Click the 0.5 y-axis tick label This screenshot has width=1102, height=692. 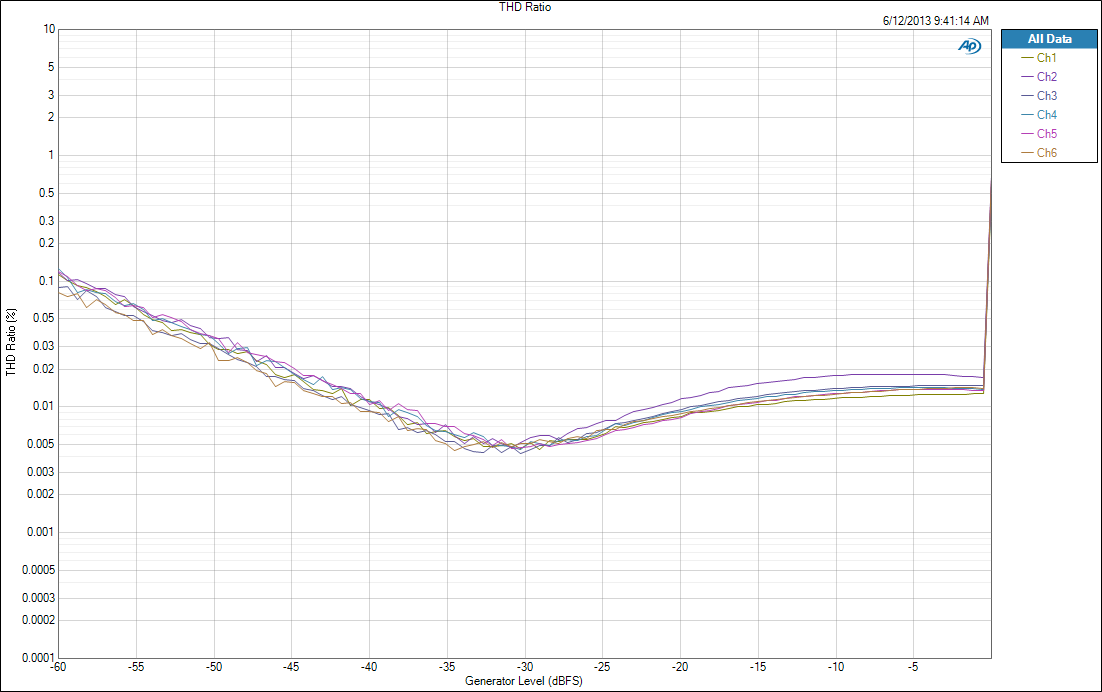47,192
